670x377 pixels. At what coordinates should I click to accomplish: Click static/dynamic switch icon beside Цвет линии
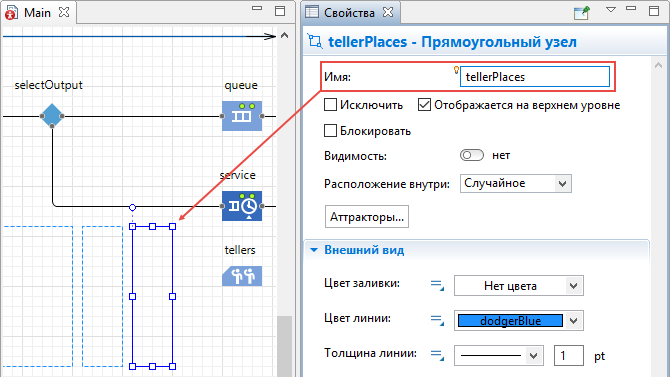pyautogui.click(x=437, y=320)
